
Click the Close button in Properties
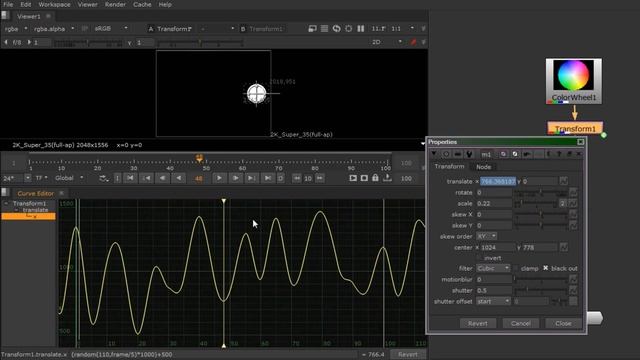(x=563, y=323)
